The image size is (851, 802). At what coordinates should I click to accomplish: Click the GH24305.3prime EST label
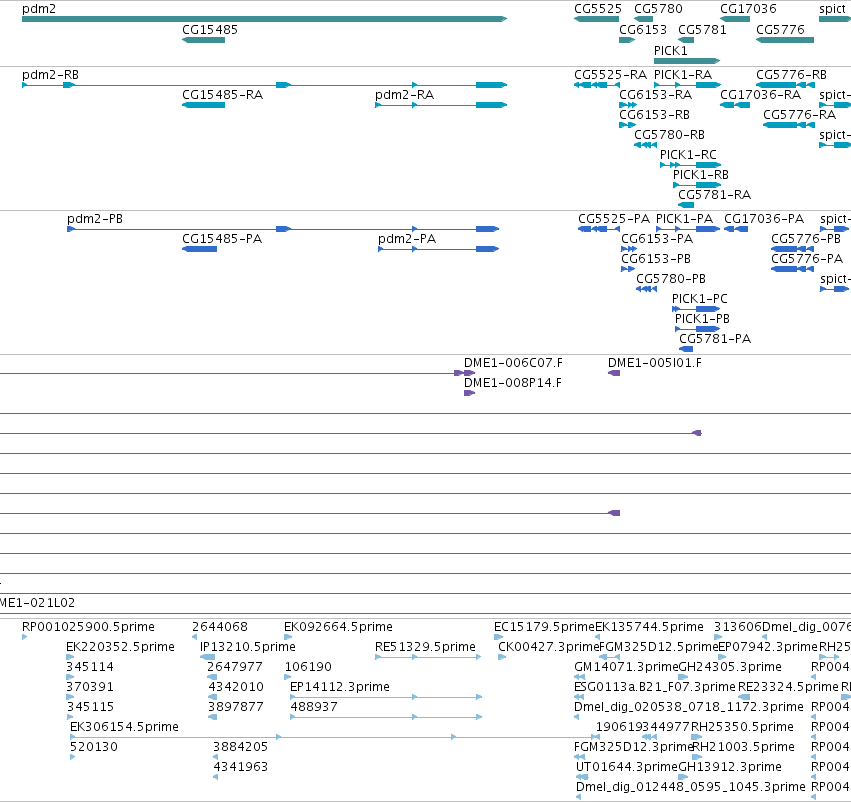(731, 667)
